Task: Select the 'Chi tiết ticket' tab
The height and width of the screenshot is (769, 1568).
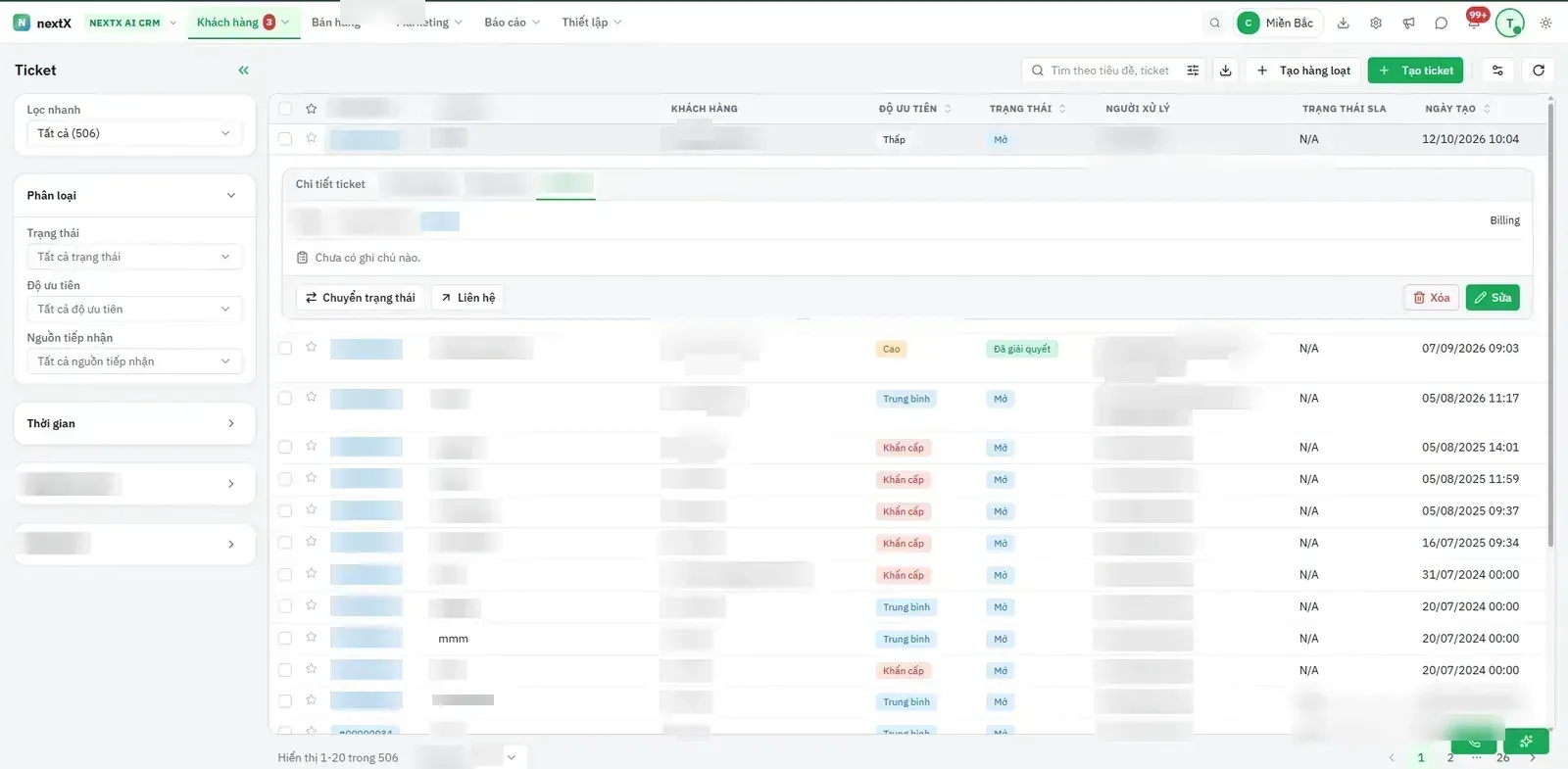Action: click(330, 184)
